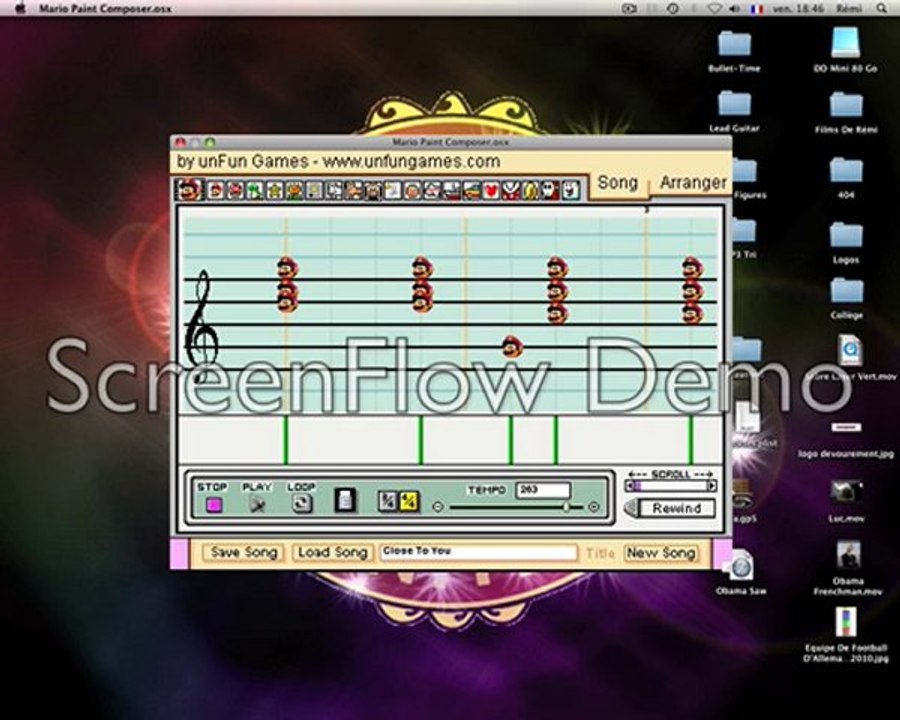Screen dimensions: 900x720
Task: Click the scroll right arrow
Action: [x=712, y=486]
